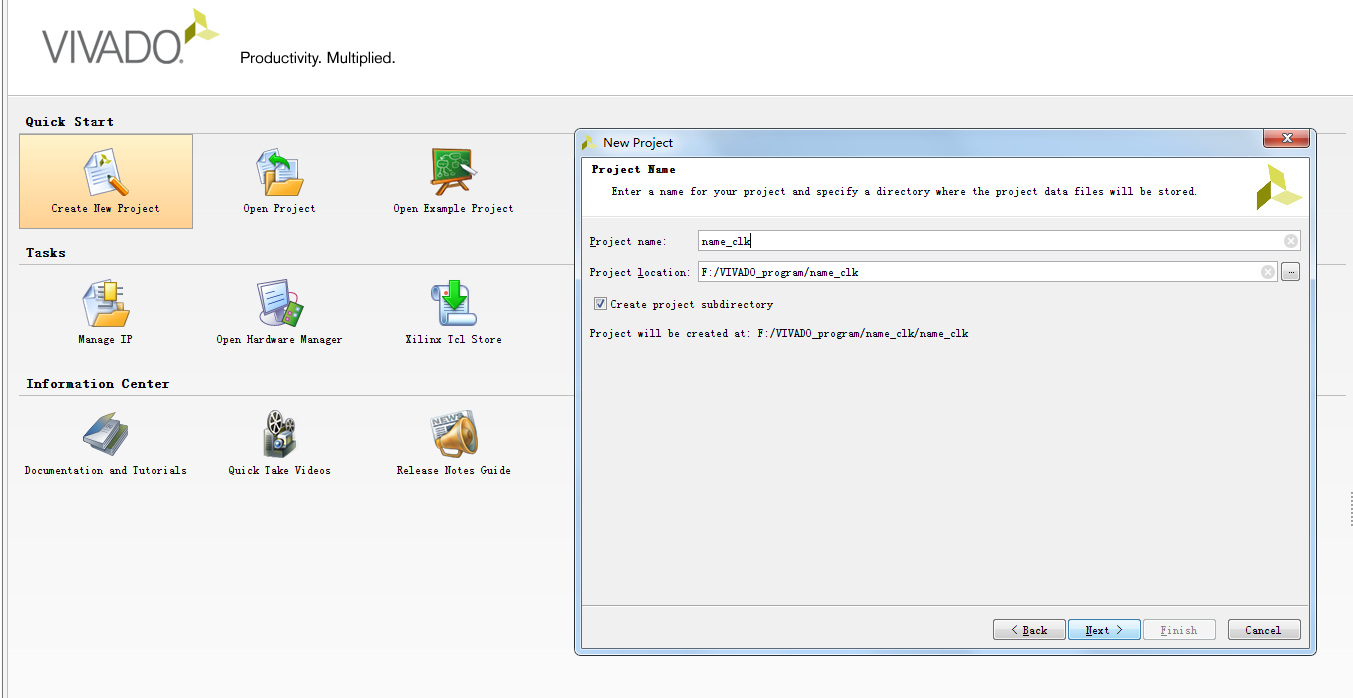Browse for project location with ellipsis button

(x=1290, y=272)
